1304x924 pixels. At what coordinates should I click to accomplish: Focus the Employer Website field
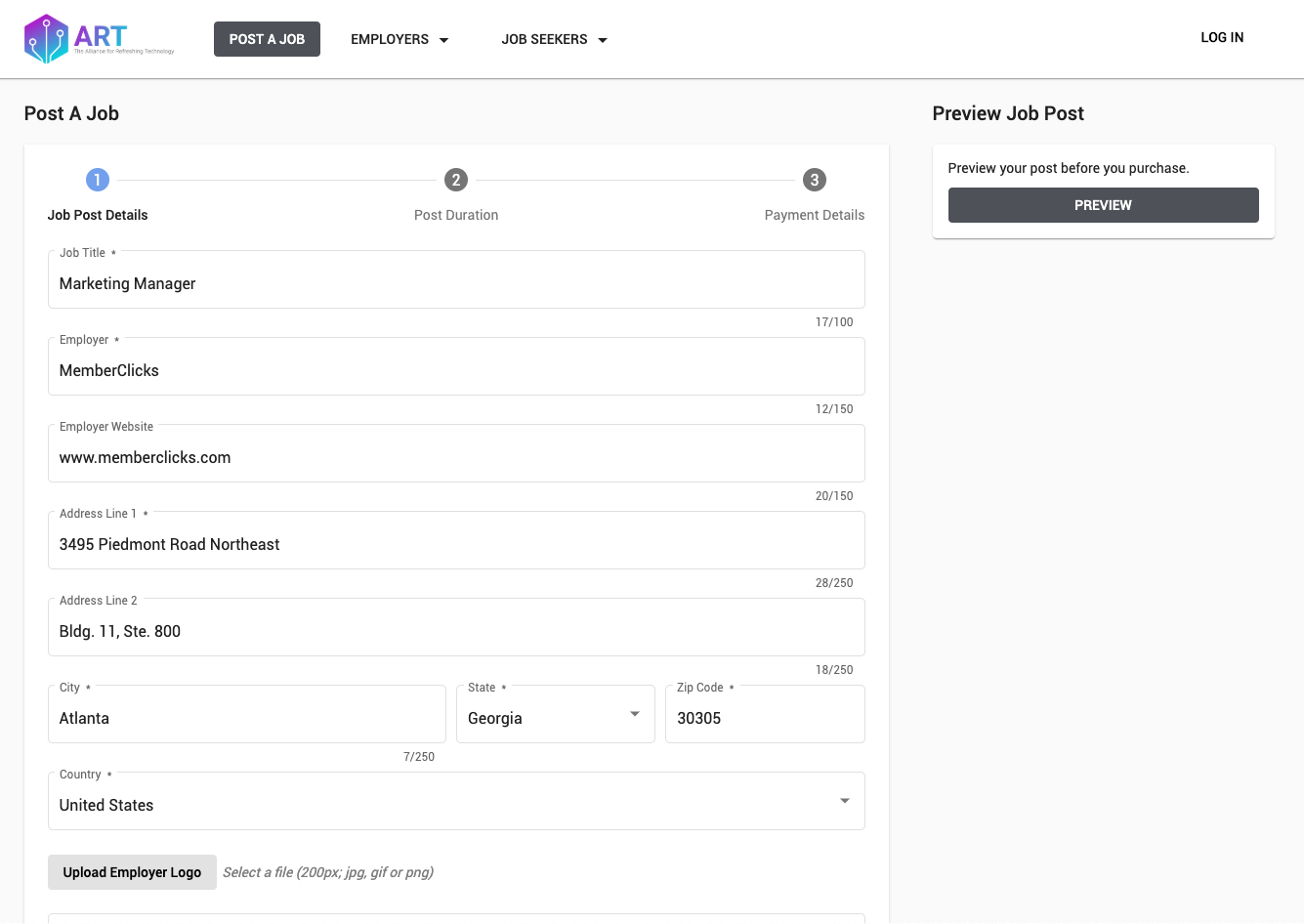[456, 453]
